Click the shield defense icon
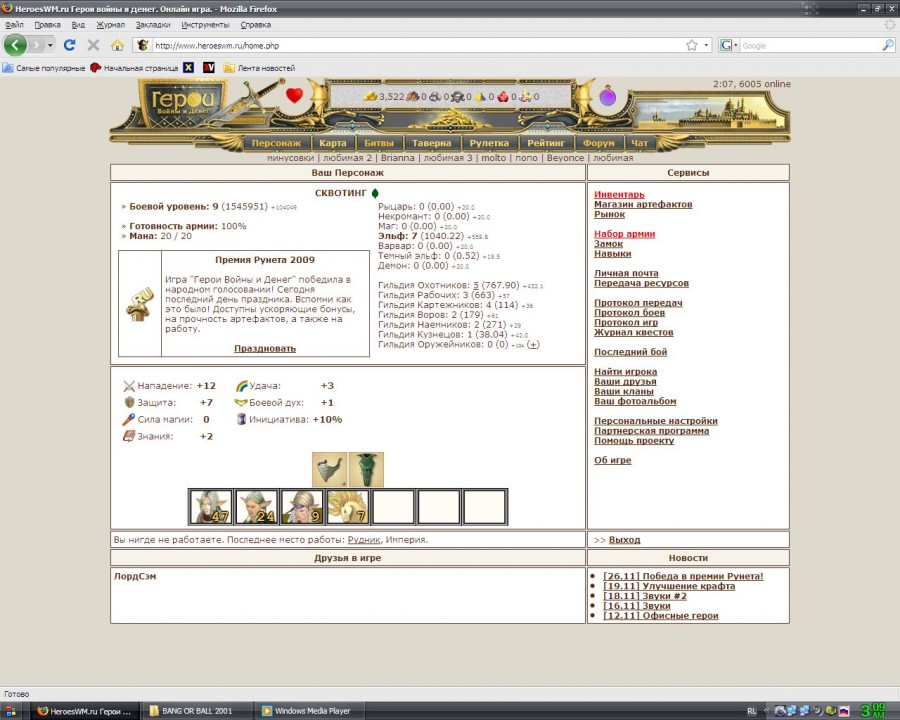Image resolution: width=900 pixels, height=720 pixels. click(x=129, y=402)
